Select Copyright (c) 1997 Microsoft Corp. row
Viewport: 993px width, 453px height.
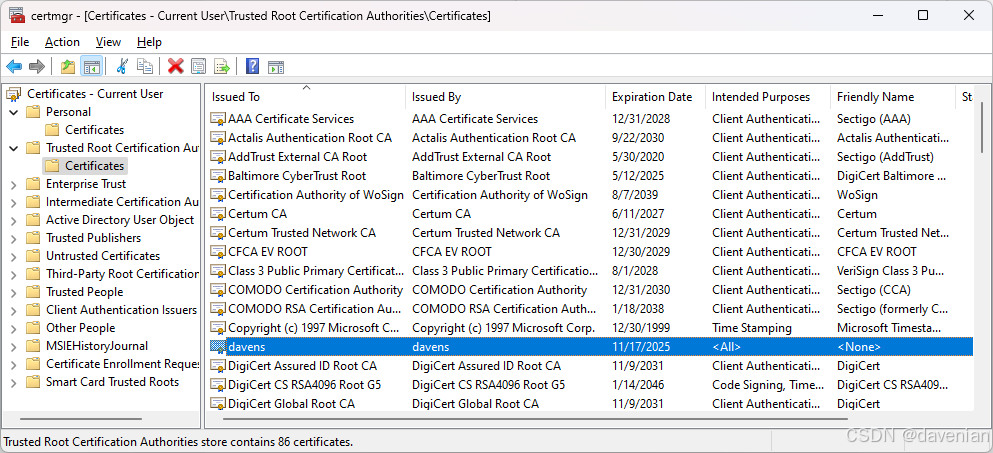[590, 328]
